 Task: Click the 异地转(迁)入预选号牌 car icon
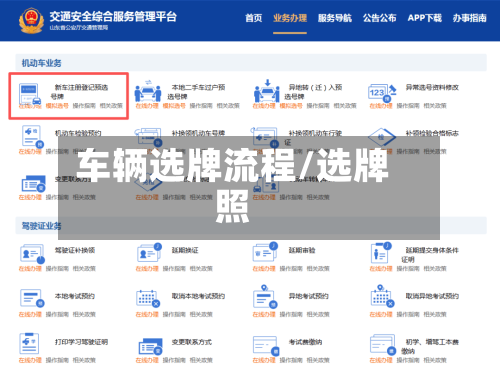267,91
